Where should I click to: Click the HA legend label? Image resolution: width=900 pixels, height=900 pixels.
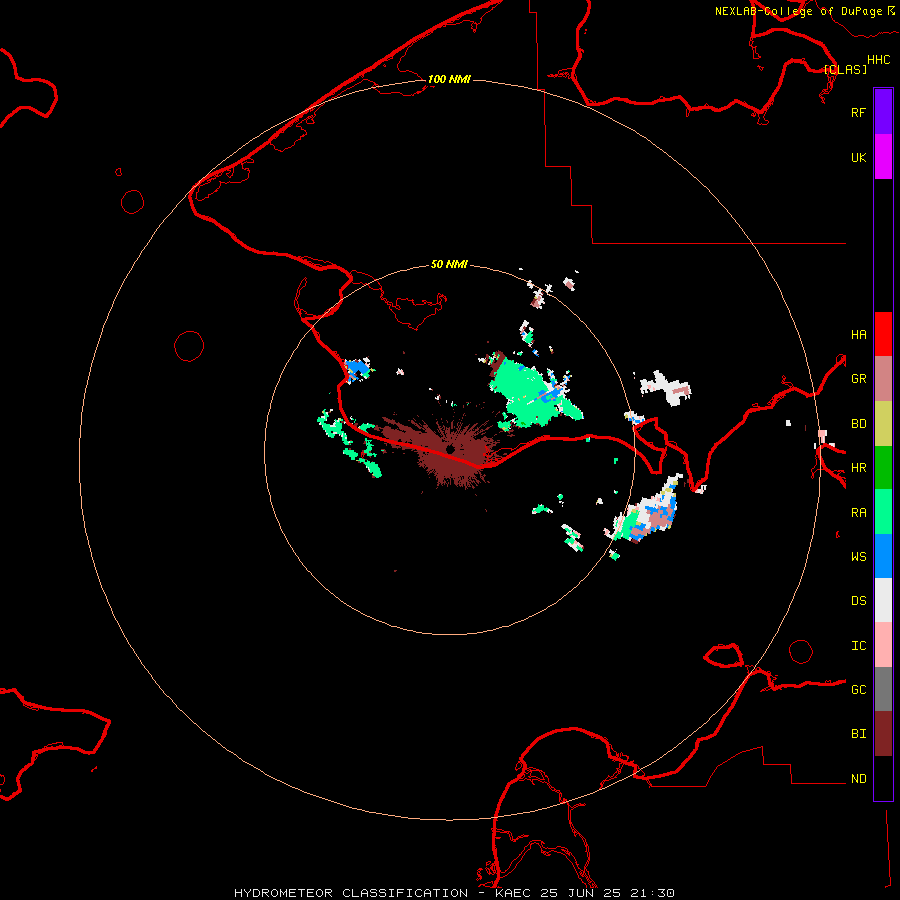(x=858, y=334)
